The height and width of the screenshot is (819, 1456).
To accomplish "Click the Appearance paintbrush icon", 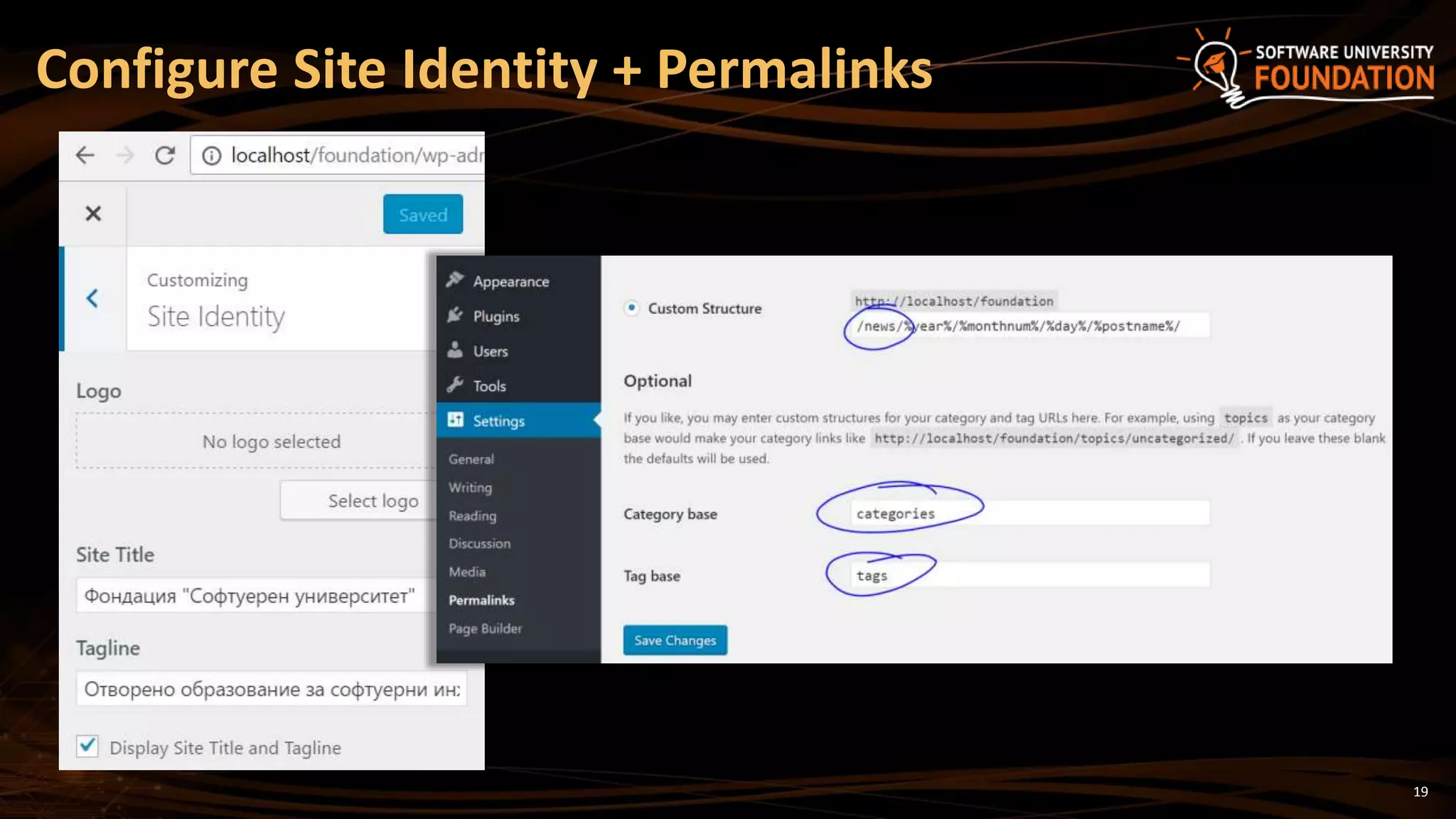I will pyautogui.click(x=455, y=280).
